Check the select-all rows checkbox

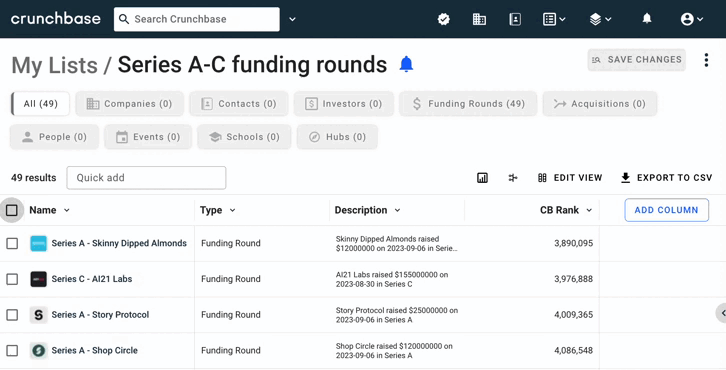(x=12, y=210)
